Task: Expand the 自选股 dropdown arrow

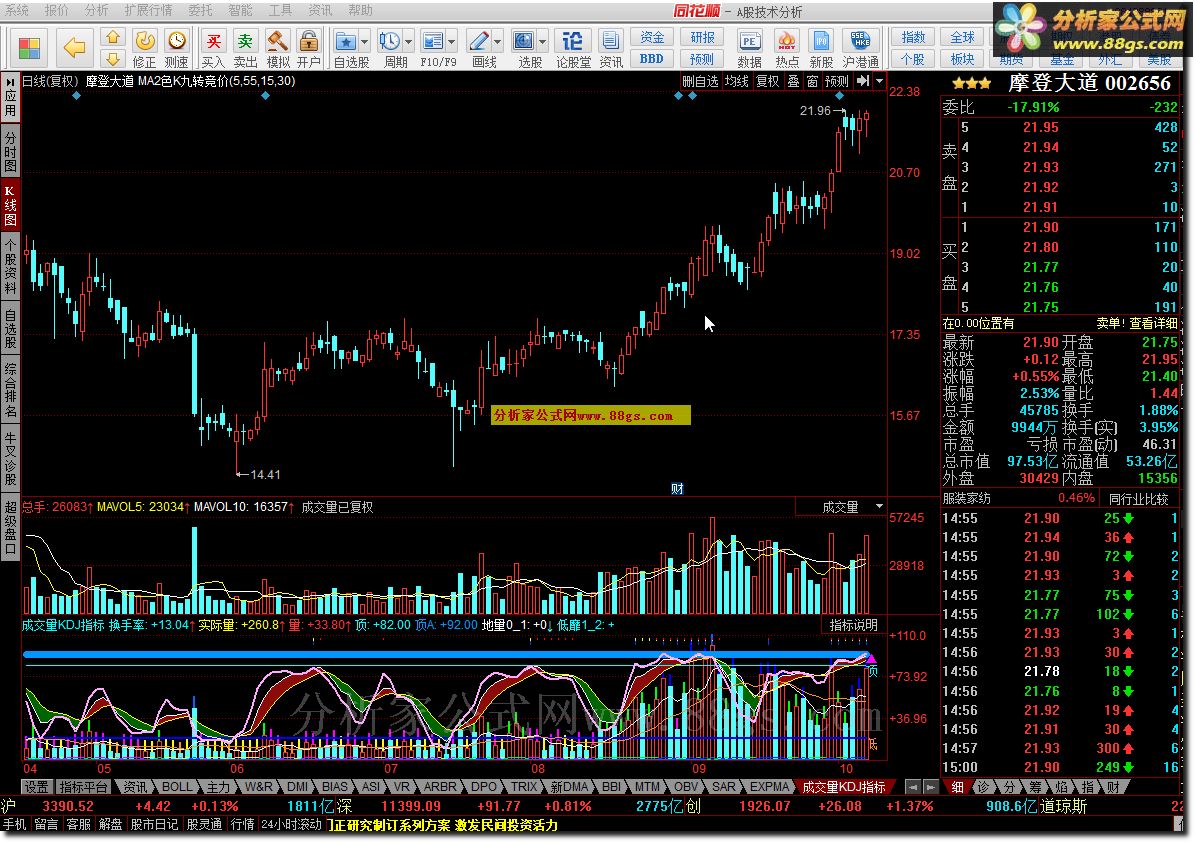Action: pyautogui.click(x=364, y=41)
